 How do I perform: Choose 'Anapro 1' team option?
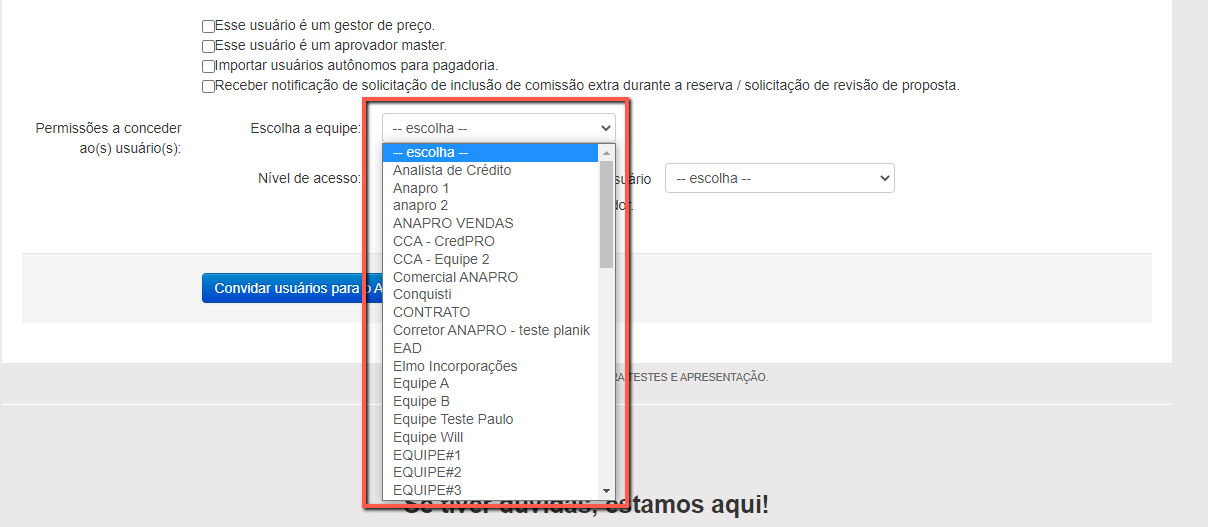[x=421, y=188]
